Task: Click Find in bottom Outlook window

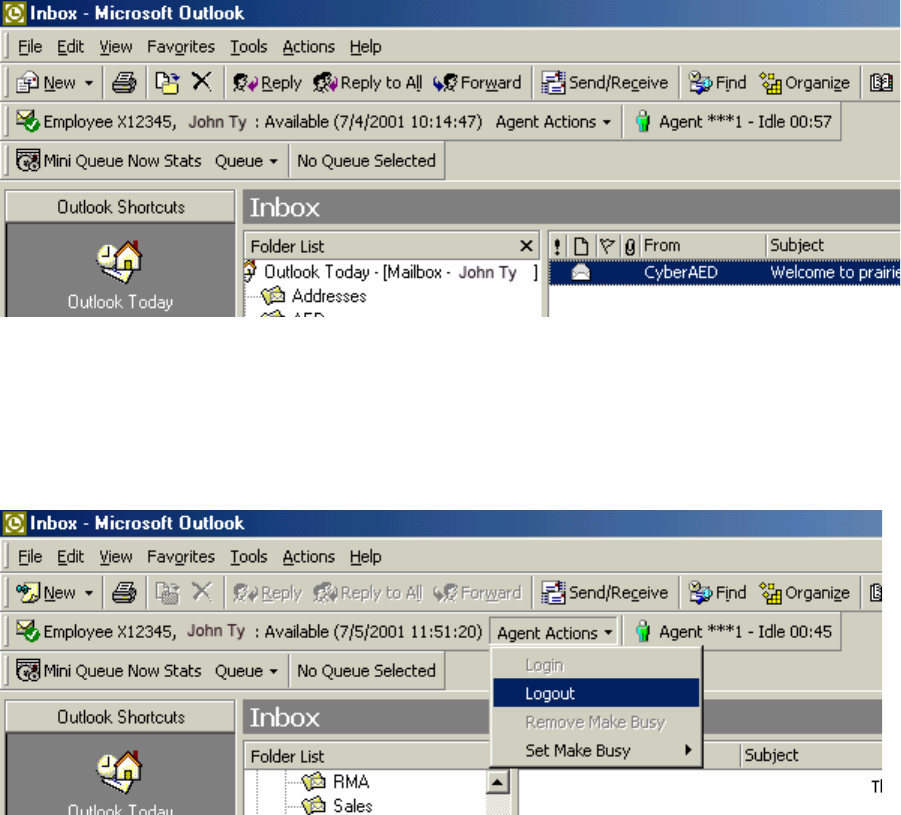Action: click(x=717, y=593)
